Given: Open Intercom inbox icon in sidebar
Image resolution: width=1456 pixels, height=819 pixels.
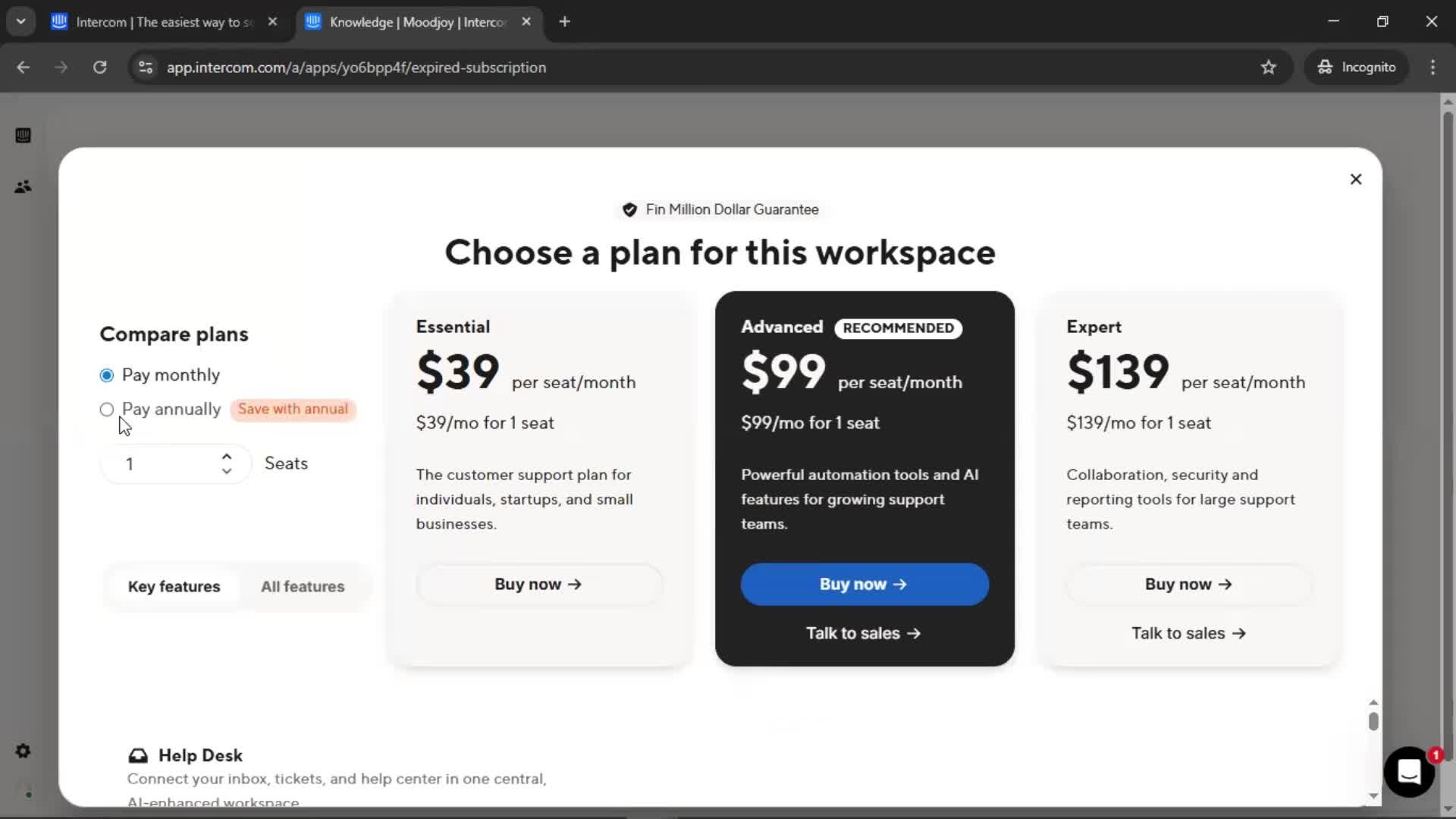Looking at the screenshot, I should [x=23, y=135].
